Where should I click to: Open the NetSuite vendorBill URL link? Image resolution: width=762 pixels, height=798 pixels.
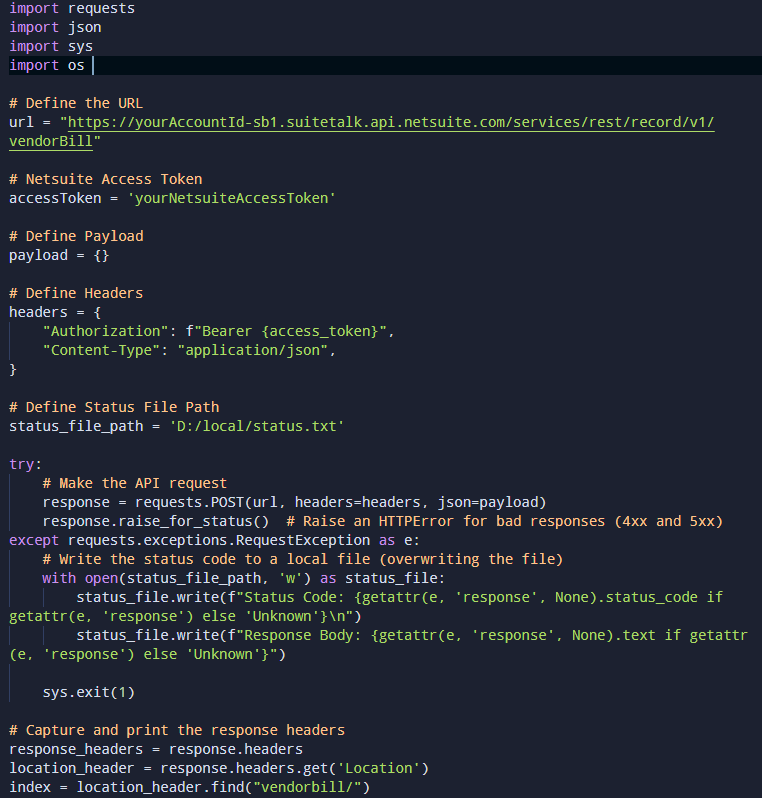pos(391,123)
